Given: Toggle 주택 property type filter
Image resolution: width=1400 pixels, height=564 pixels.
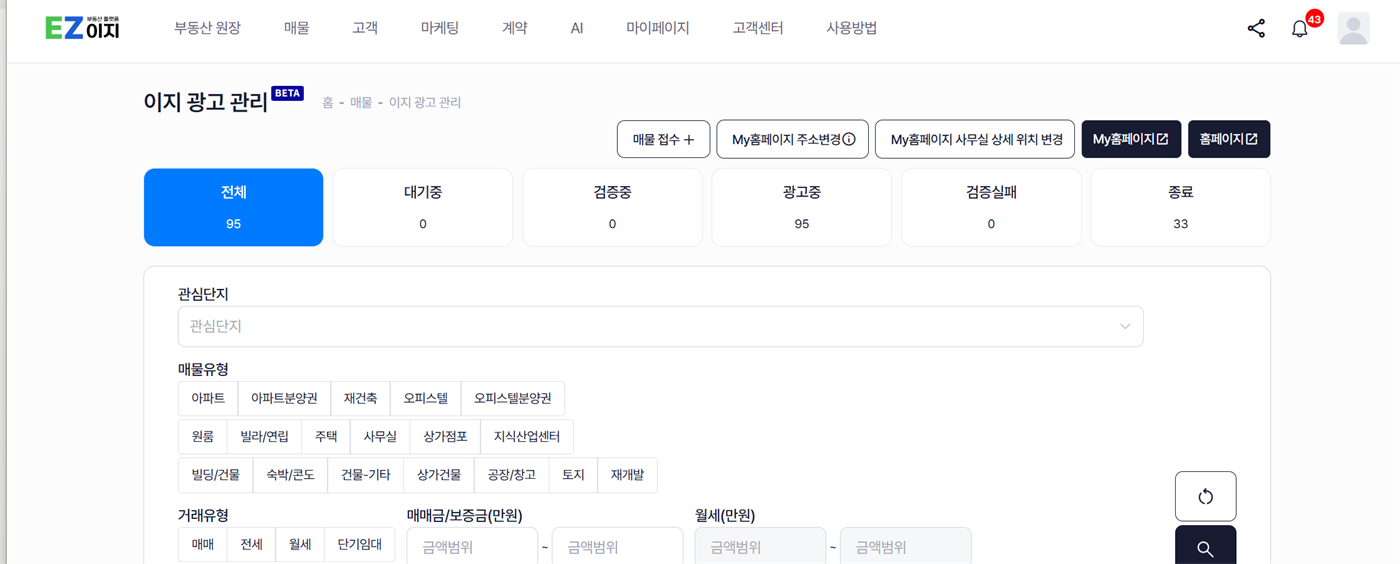Looking at the screenshot, I should click(326, 436).
